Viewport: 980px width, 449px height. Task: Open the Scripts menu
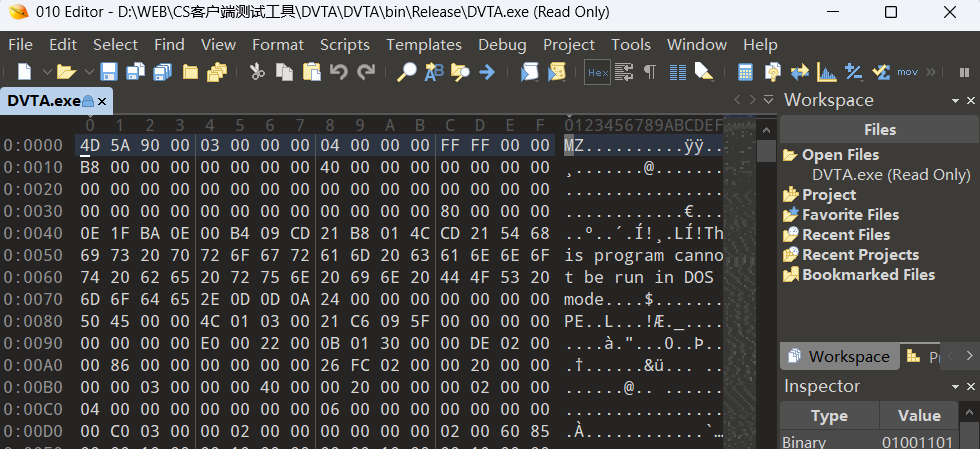[x=345, y=44]
